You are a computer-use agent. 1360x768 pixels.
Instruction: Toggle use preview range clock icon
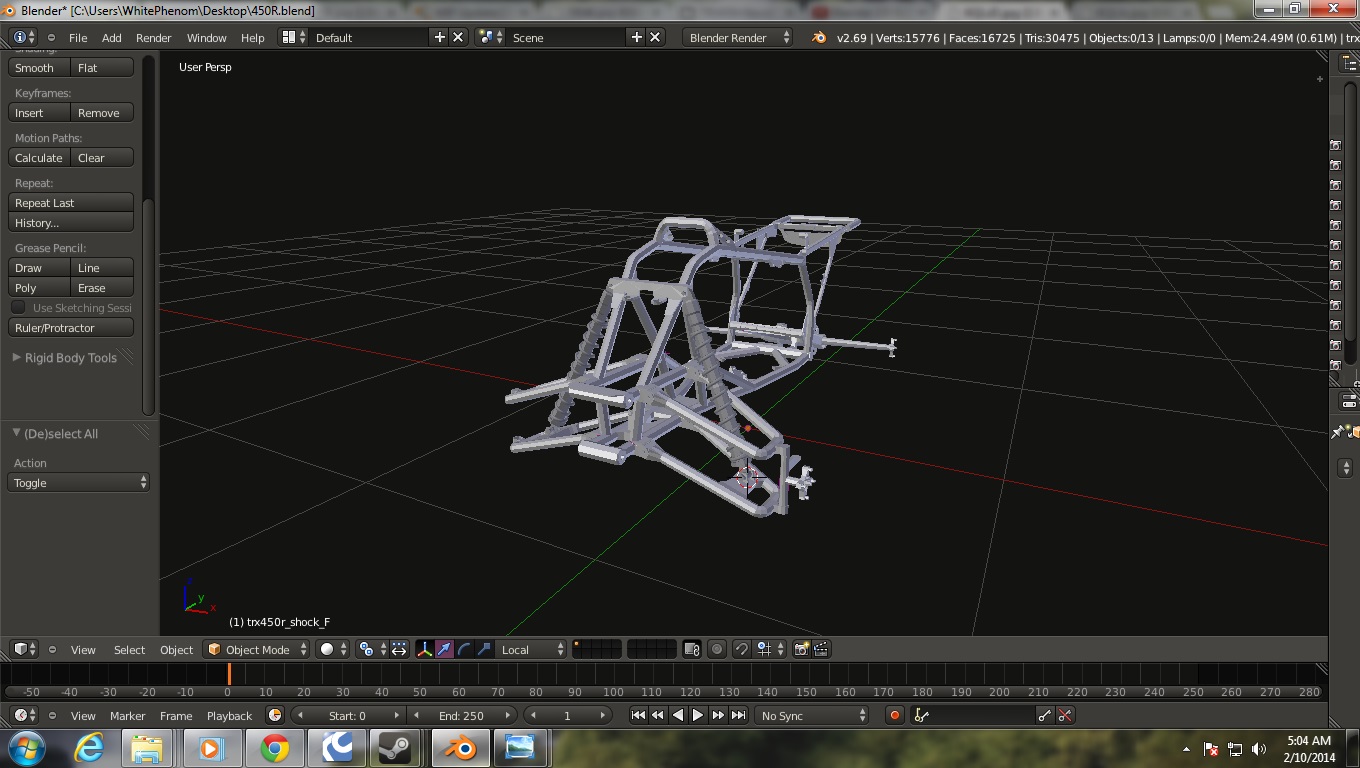pos(275,715)
